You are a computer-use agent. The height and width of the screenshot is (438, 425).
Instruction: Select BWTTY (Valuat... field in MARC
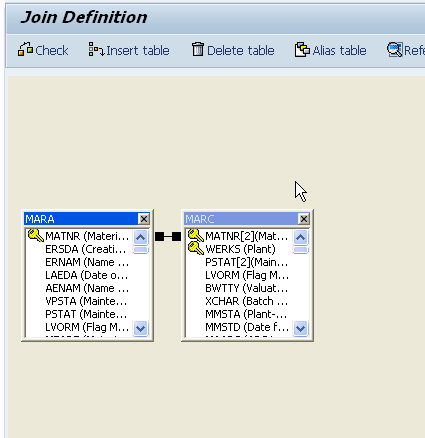[x=246, y=288]
